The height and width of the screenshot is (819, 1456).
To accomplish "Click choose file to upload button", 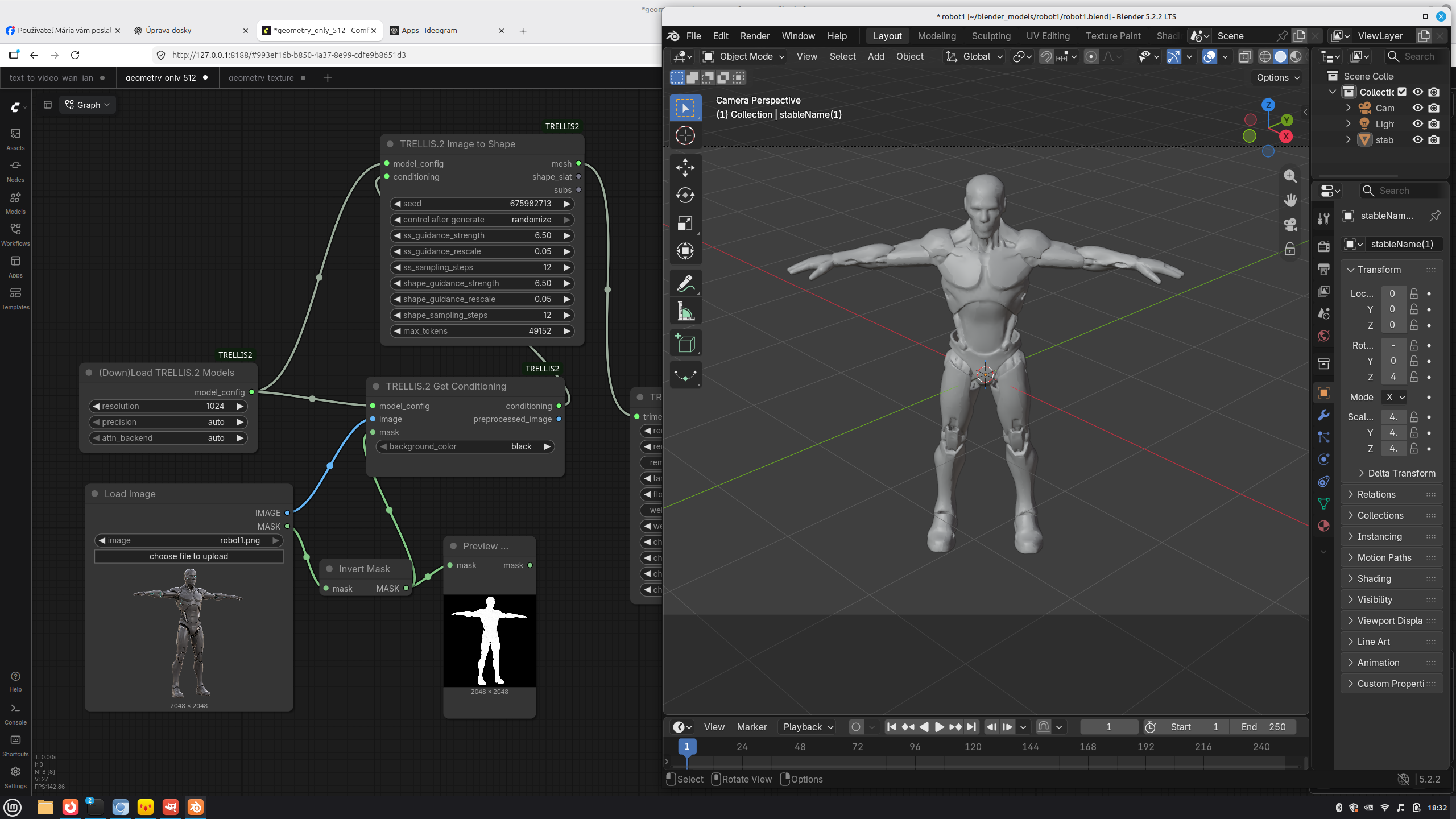I will click(189, 556).
